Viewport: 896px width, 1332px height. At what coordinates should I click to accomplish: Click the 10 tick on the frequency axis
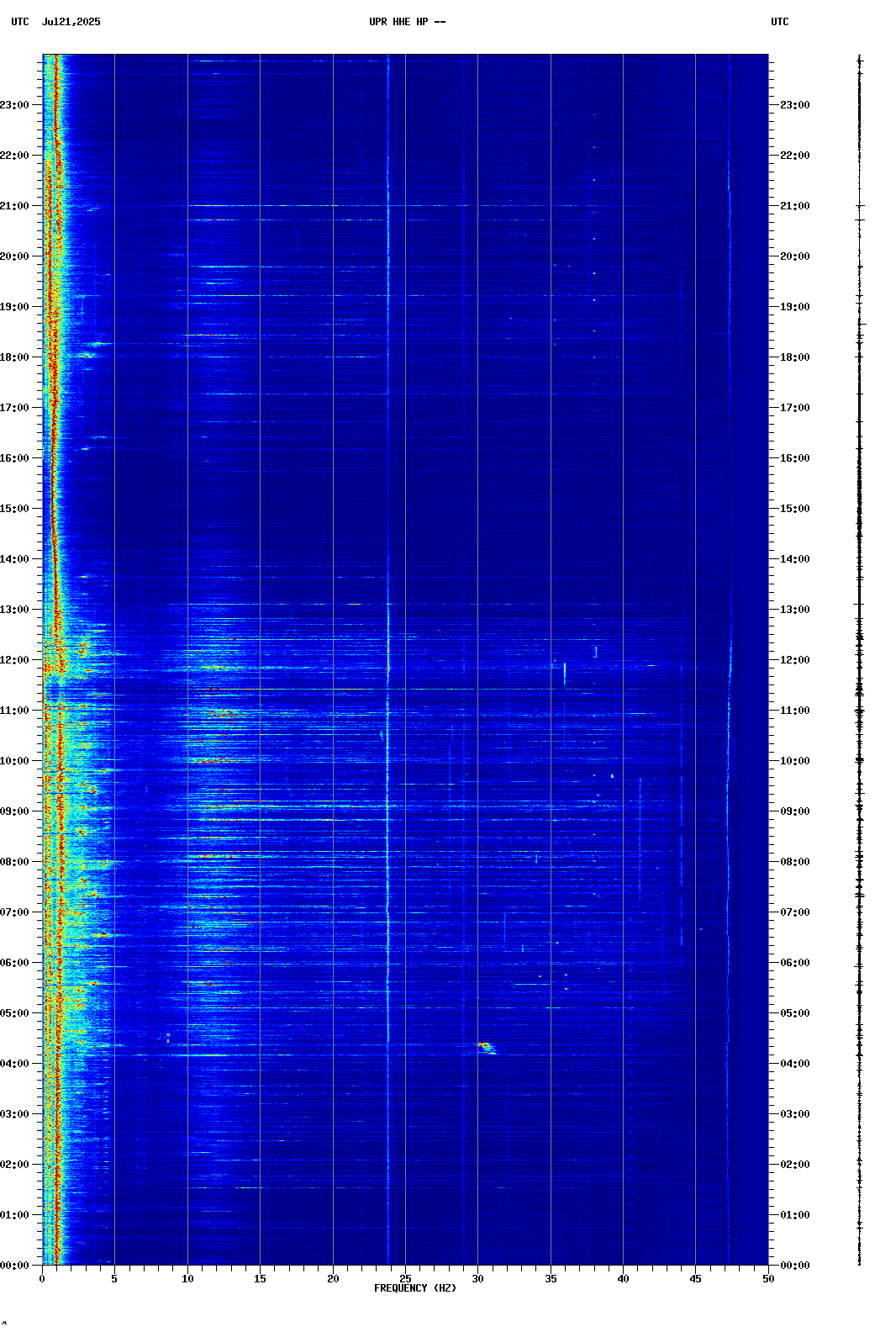[187, 1279]
